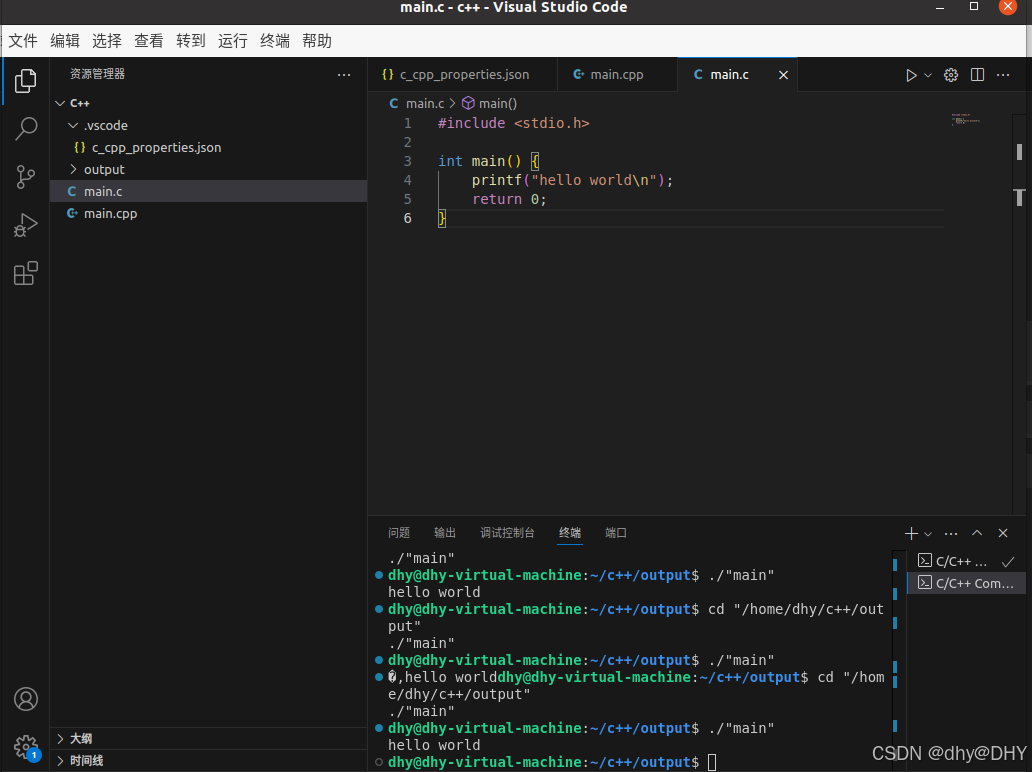
Task: Select the first C/C++ terminal with checkmark
Action: click(x=966, y=561)
